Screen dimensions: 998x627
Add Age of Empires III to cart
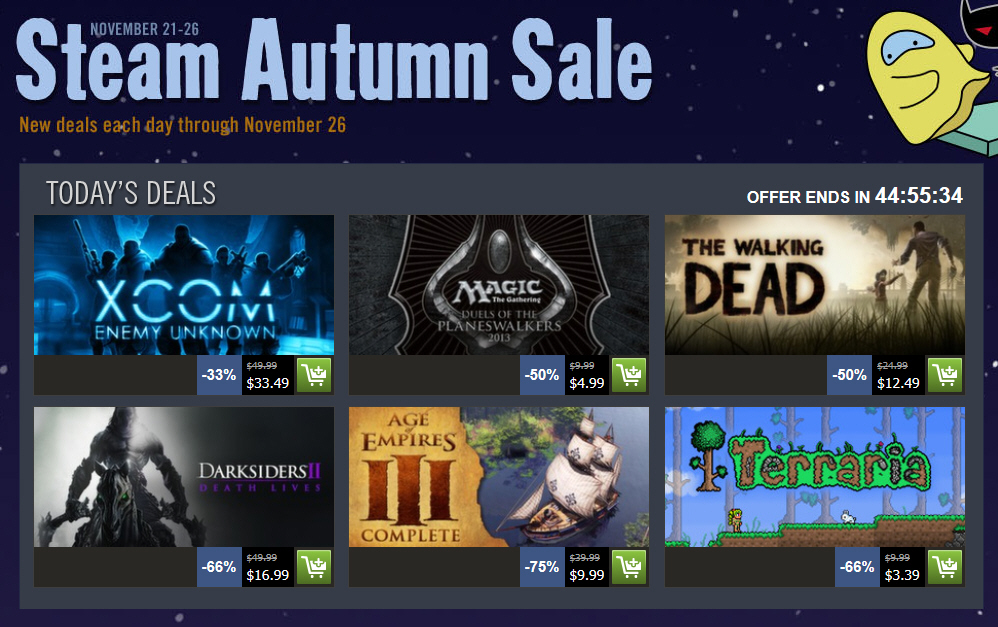coord(629,567)
